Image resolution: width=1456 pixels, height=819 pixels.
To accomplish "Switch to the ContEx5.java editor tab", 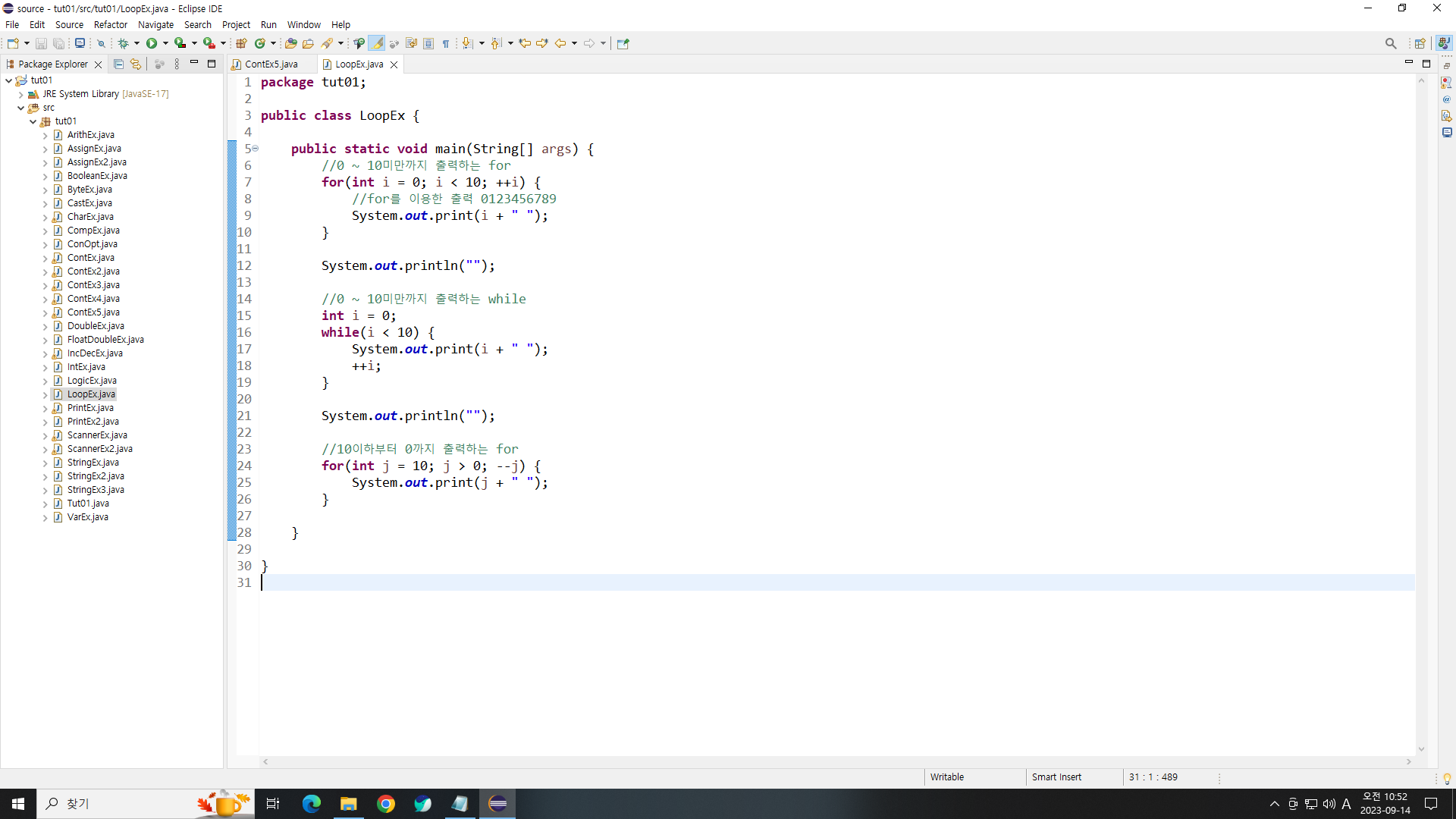I will pos(271,64).
